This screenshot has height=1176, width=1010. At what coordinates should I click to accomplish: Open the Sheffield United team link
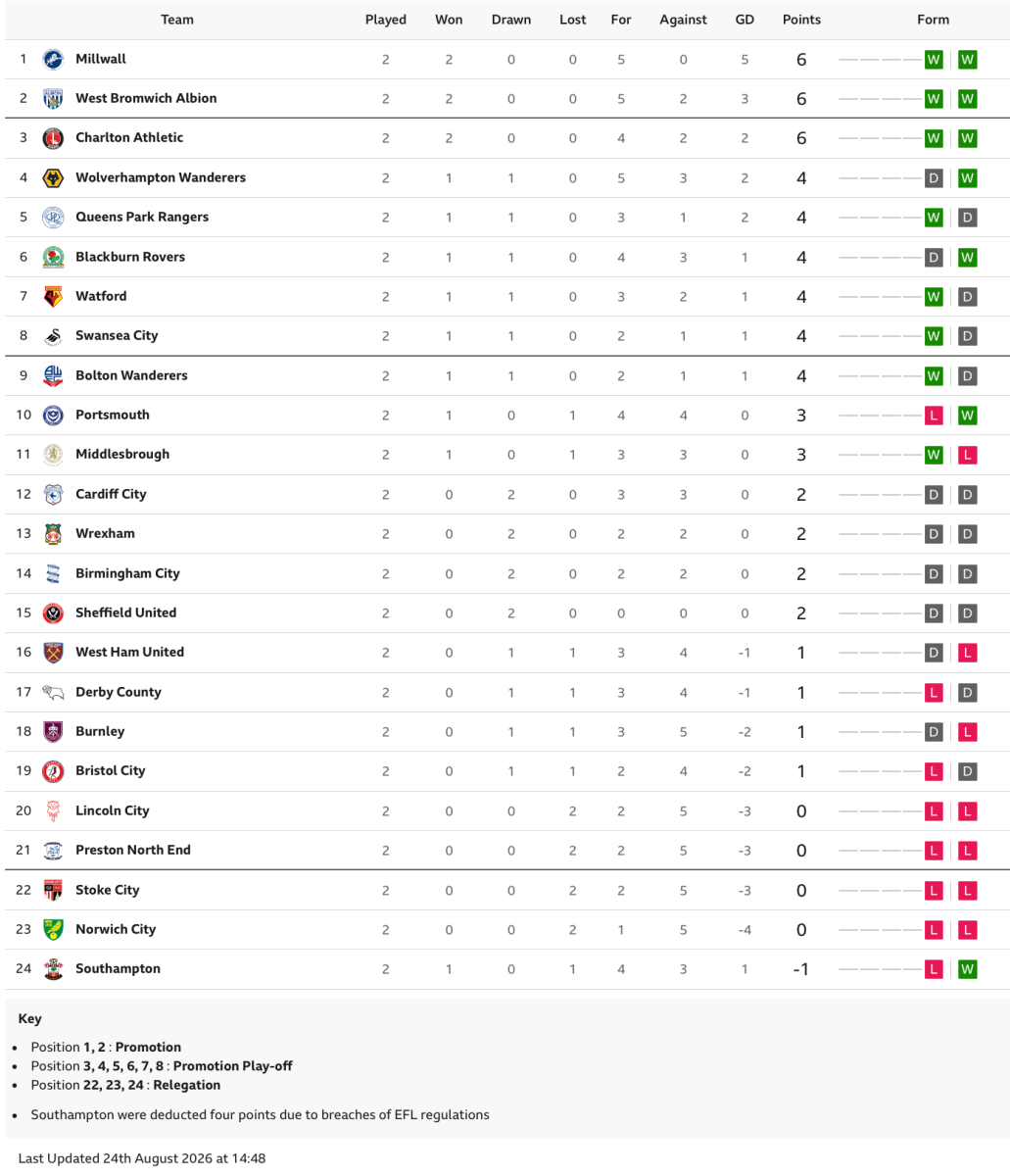coord(126,612)
